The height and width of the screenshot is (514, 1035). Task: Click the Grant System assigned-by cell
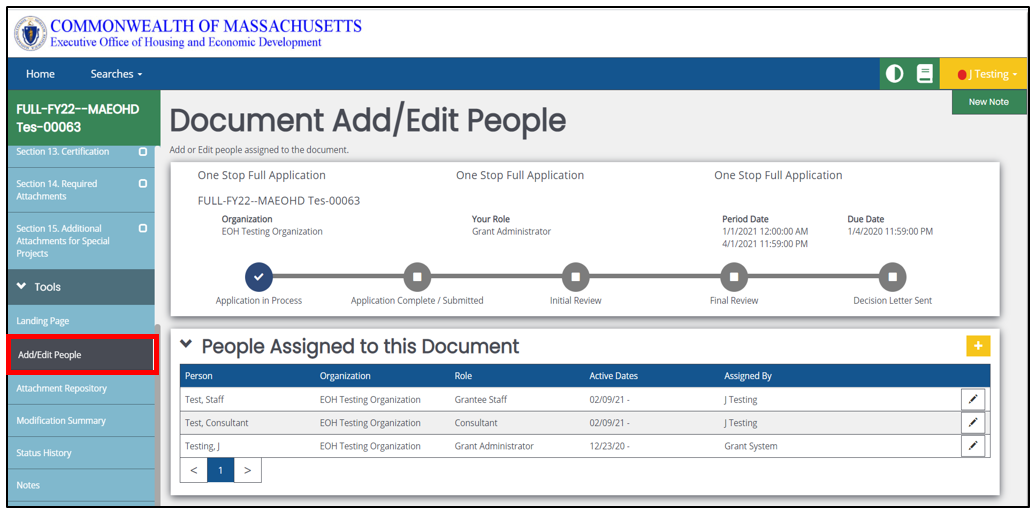click(x=751, y=446)
